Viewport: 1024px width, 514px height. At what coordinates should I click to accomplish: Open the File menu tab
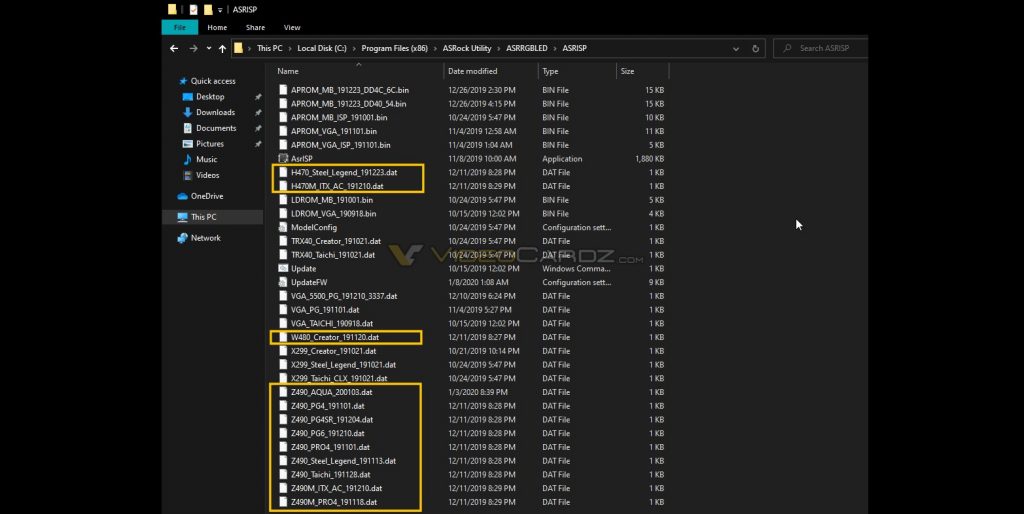click(x=179, y=27)
